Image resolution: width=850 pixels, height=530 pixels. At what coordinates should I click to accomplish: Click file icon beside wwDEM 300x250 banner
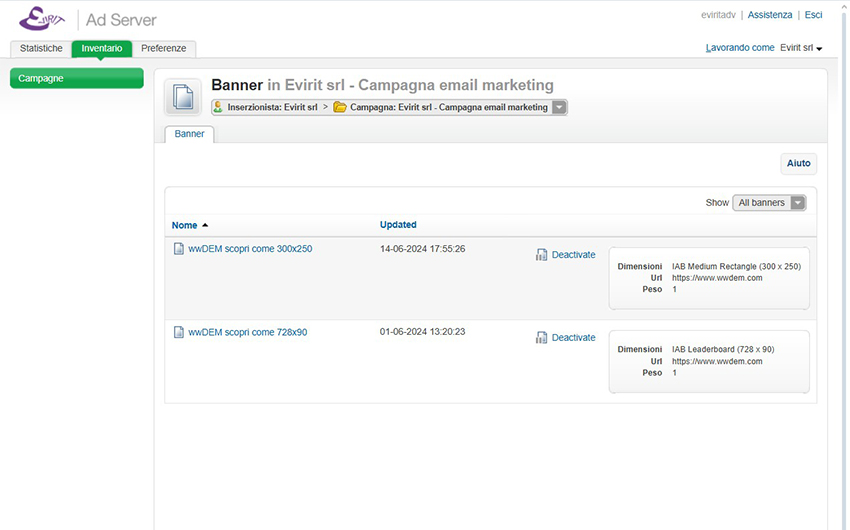[179, 249]
